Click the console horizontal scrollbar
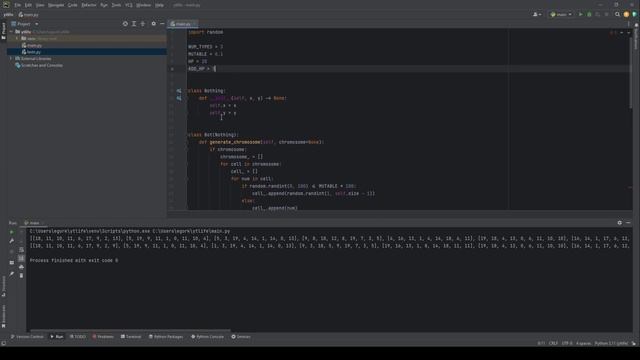Image resolution: width=640 pixels, height=360 pixels. pyautogui.click(x=131, y=331)
